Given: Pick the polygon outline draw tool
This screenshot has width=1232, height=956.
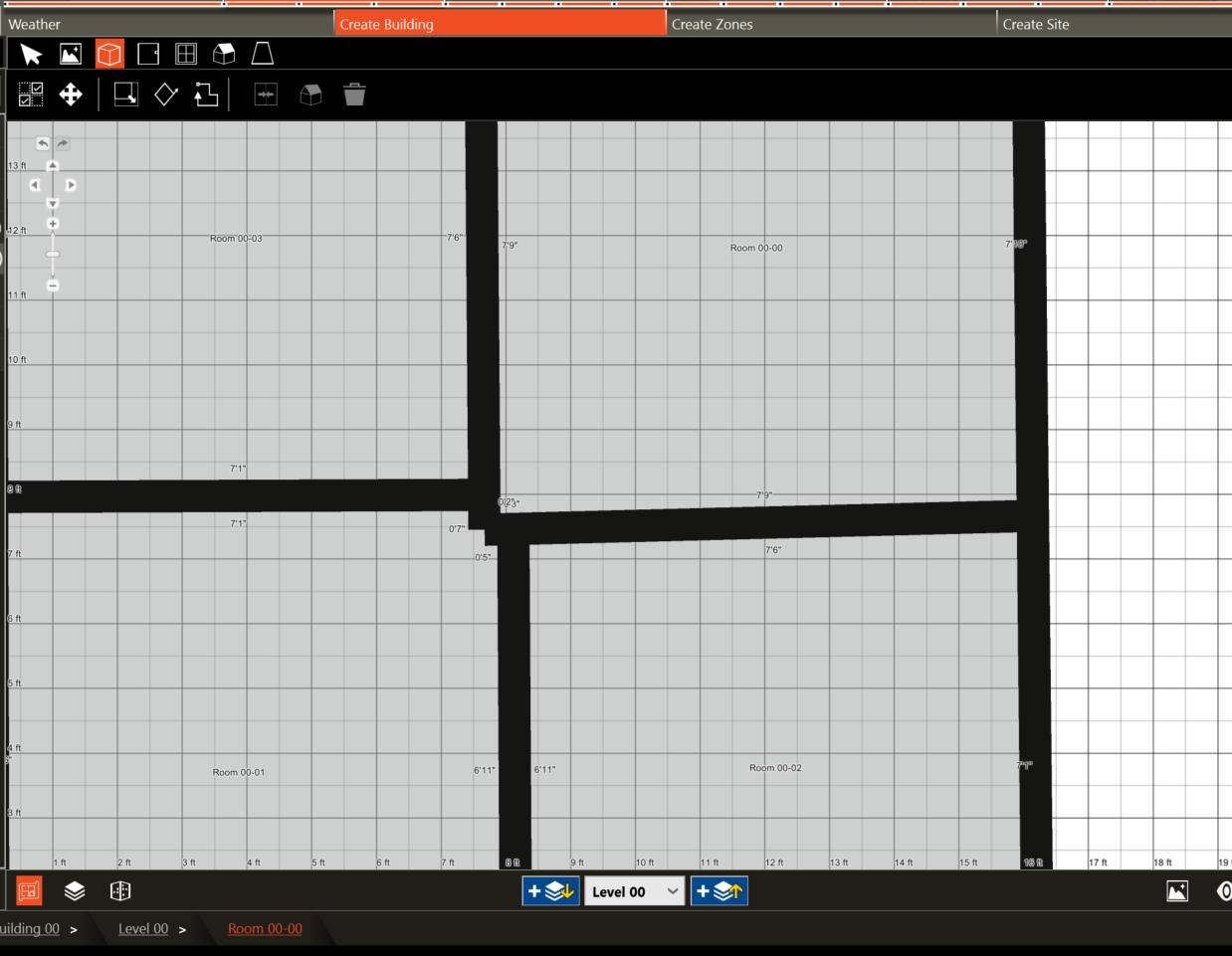Looking at the screenshot, I should tap(206, 95).
